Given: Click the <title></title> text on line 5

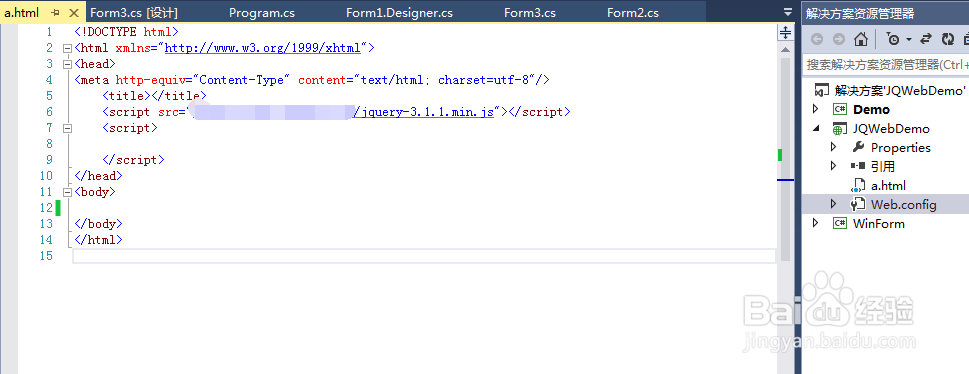Looking at the screenshot, I should point(154,96).
